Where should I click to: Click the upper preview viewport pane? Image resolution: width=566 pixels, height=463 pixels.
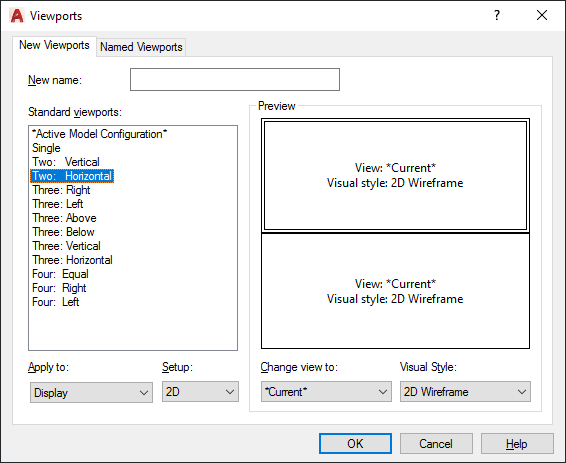[395, 175]
